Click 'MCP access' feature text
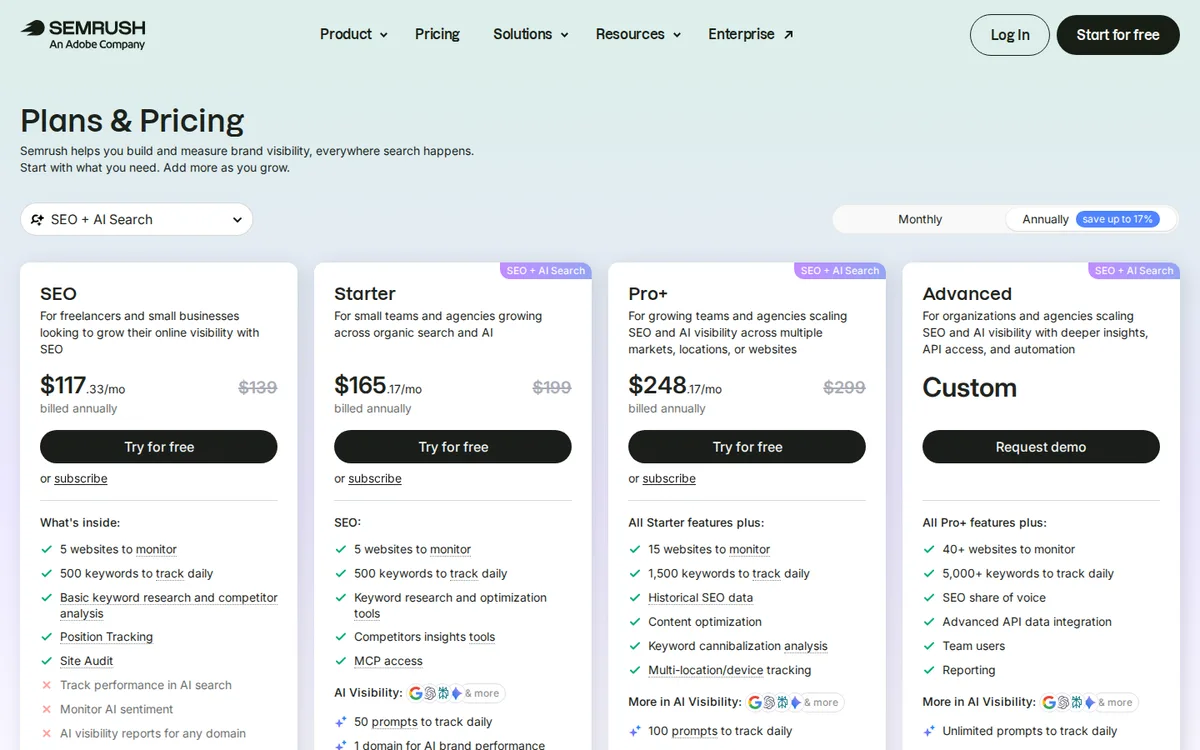 (x=388, y=661)
